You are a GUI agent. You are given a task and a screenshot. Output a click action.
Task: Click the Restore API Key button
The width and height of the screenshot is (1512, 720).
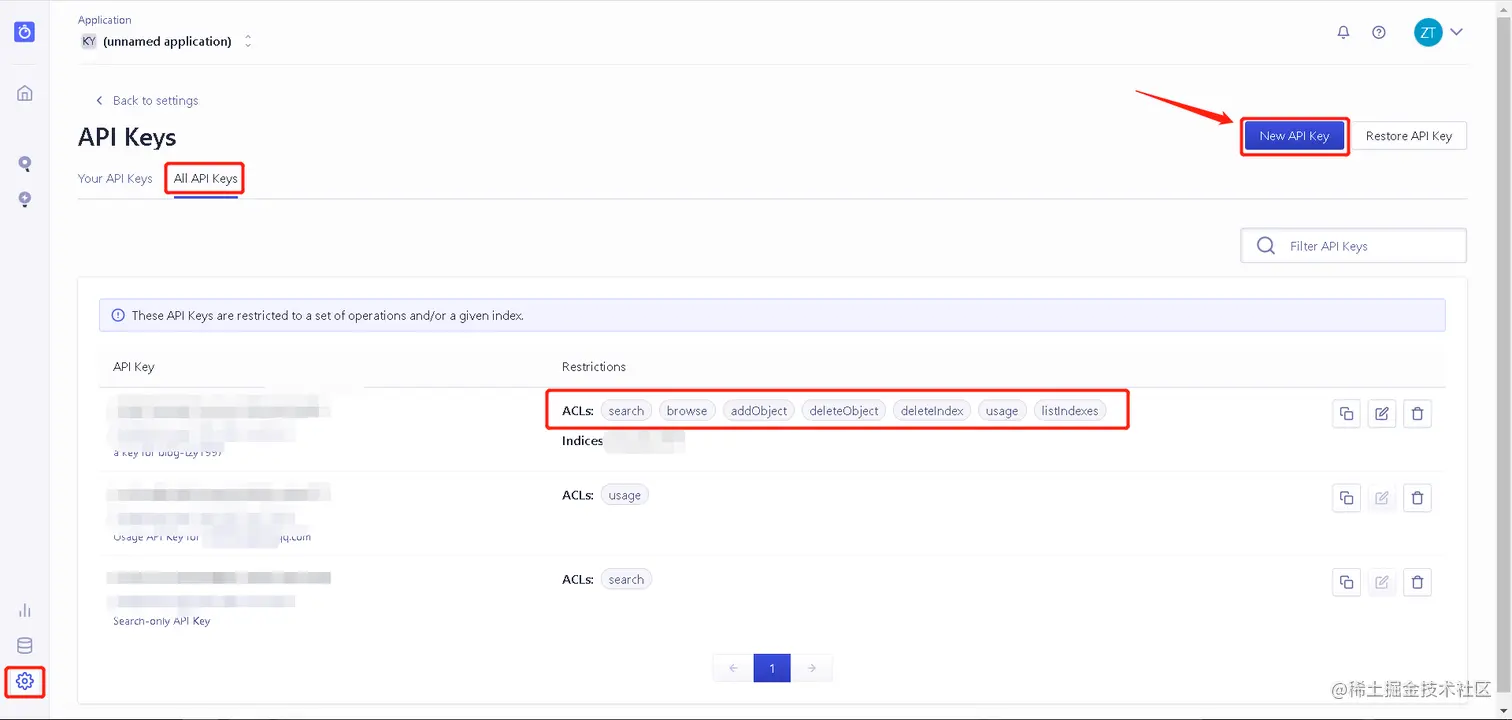point(1409,136)
